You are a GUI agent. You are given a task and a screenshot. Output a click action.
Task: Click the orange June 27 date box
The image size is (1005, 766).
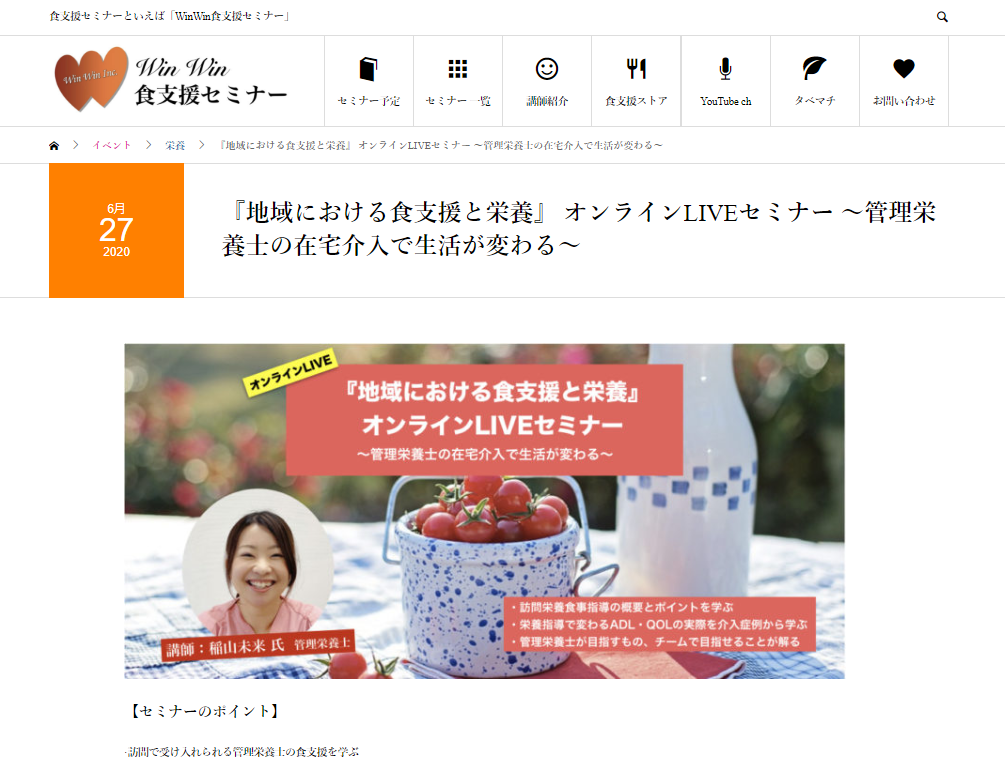point(116,230)
